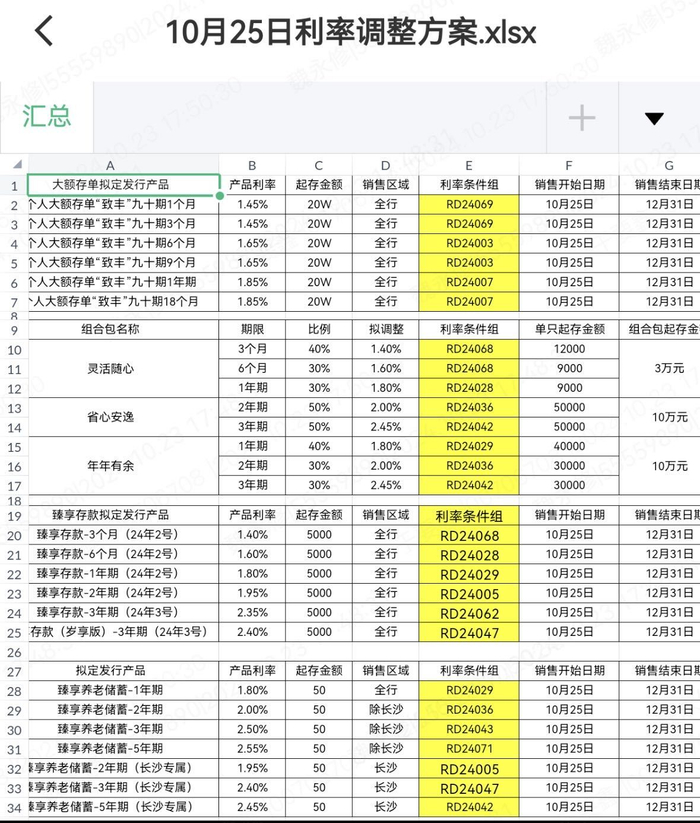Select RD24069 cell in row 2
The image size is (700, 823).
pos(469,204)
